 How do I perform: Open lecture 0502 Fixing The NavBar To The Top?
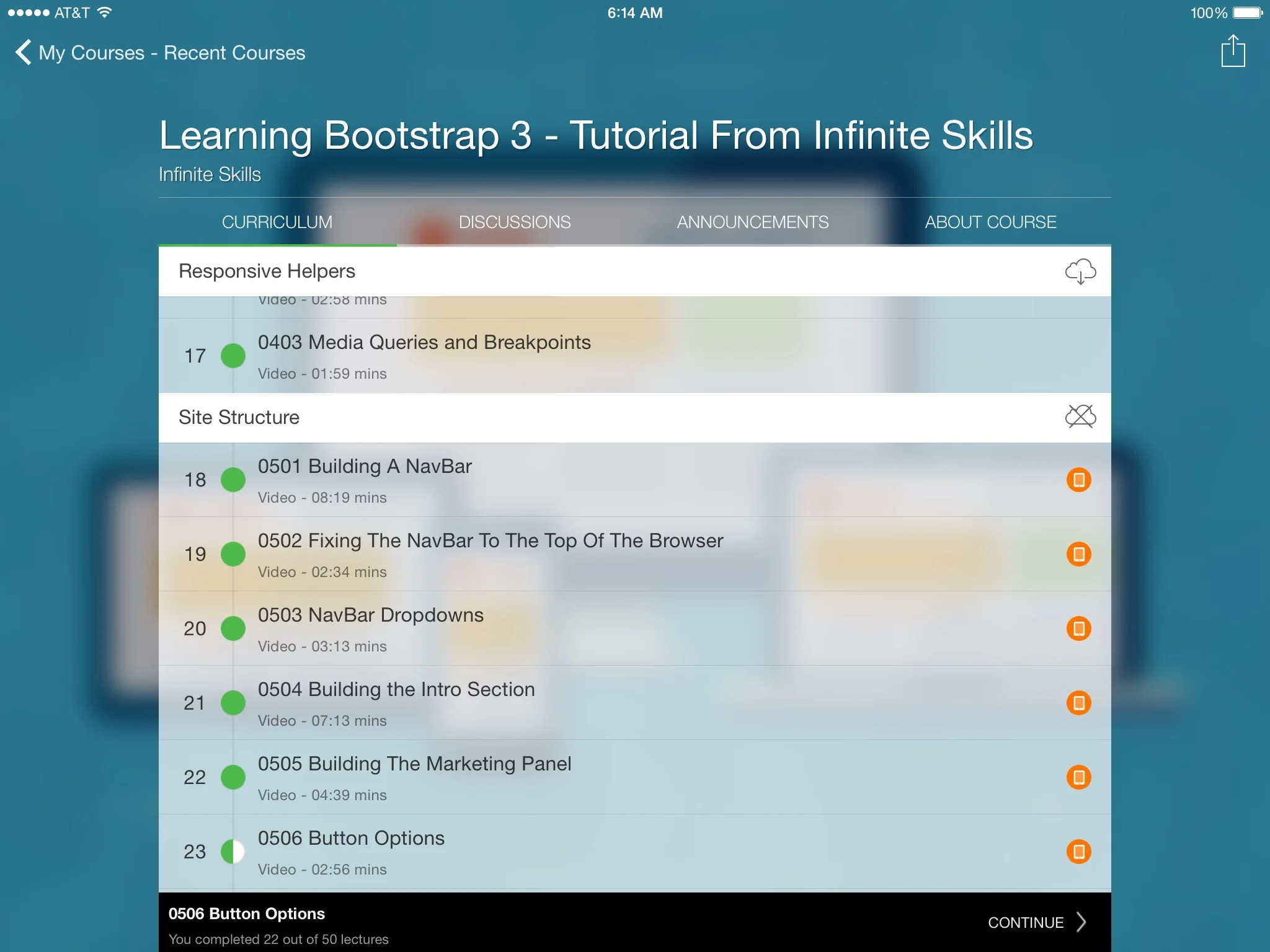[x=635, y=554]
